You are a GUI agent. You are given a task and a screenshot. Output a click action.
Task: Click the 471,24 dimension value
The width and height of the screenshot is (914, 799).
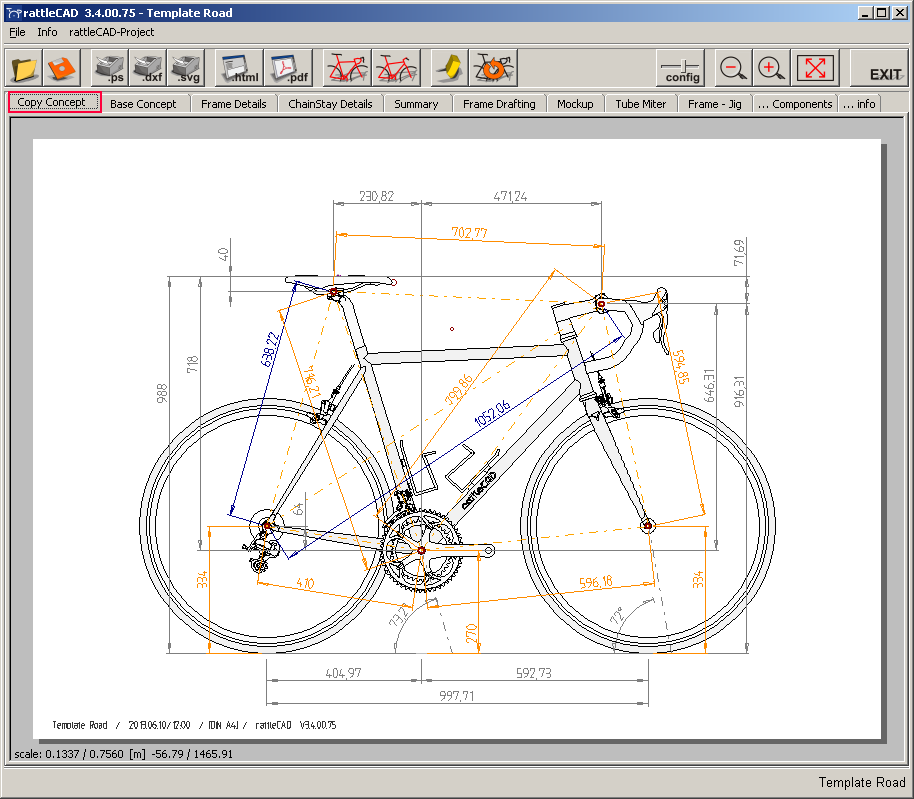(510, 196)
